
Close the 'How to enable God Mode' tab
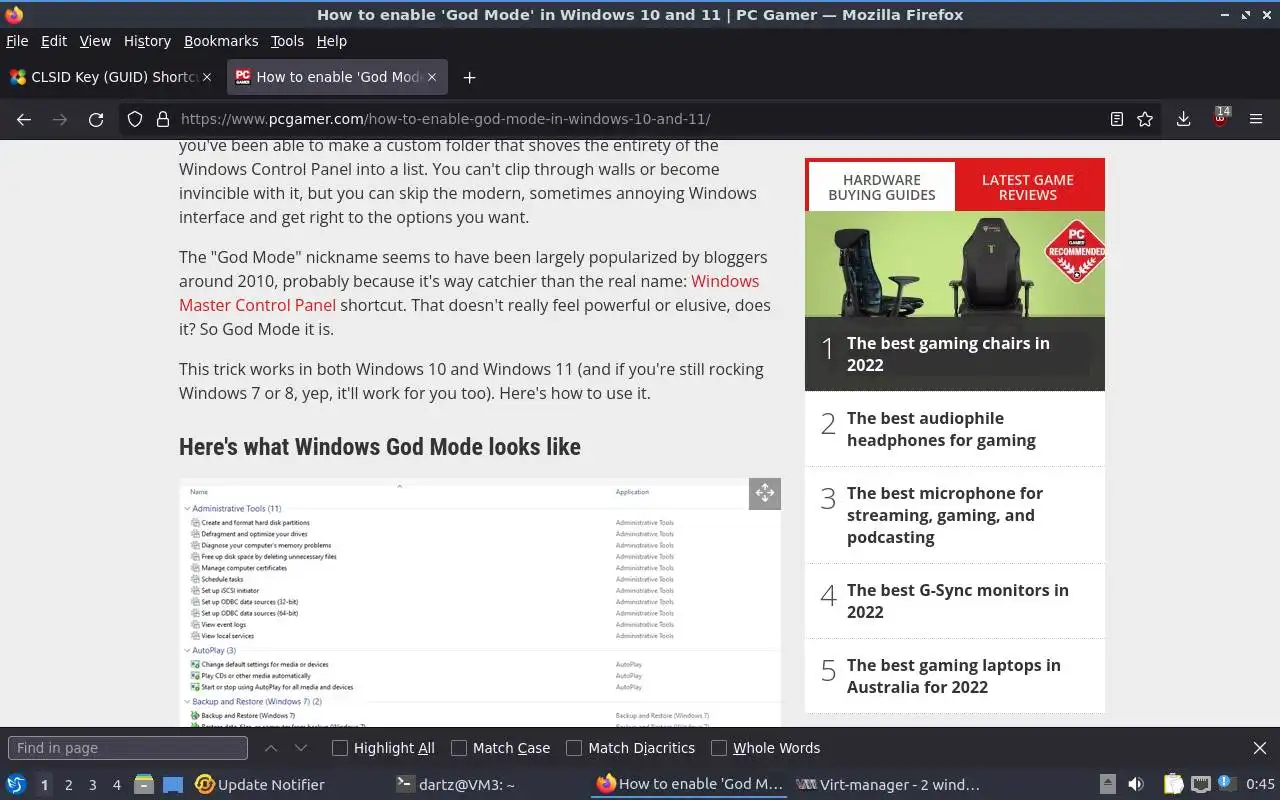click(432, 77)
